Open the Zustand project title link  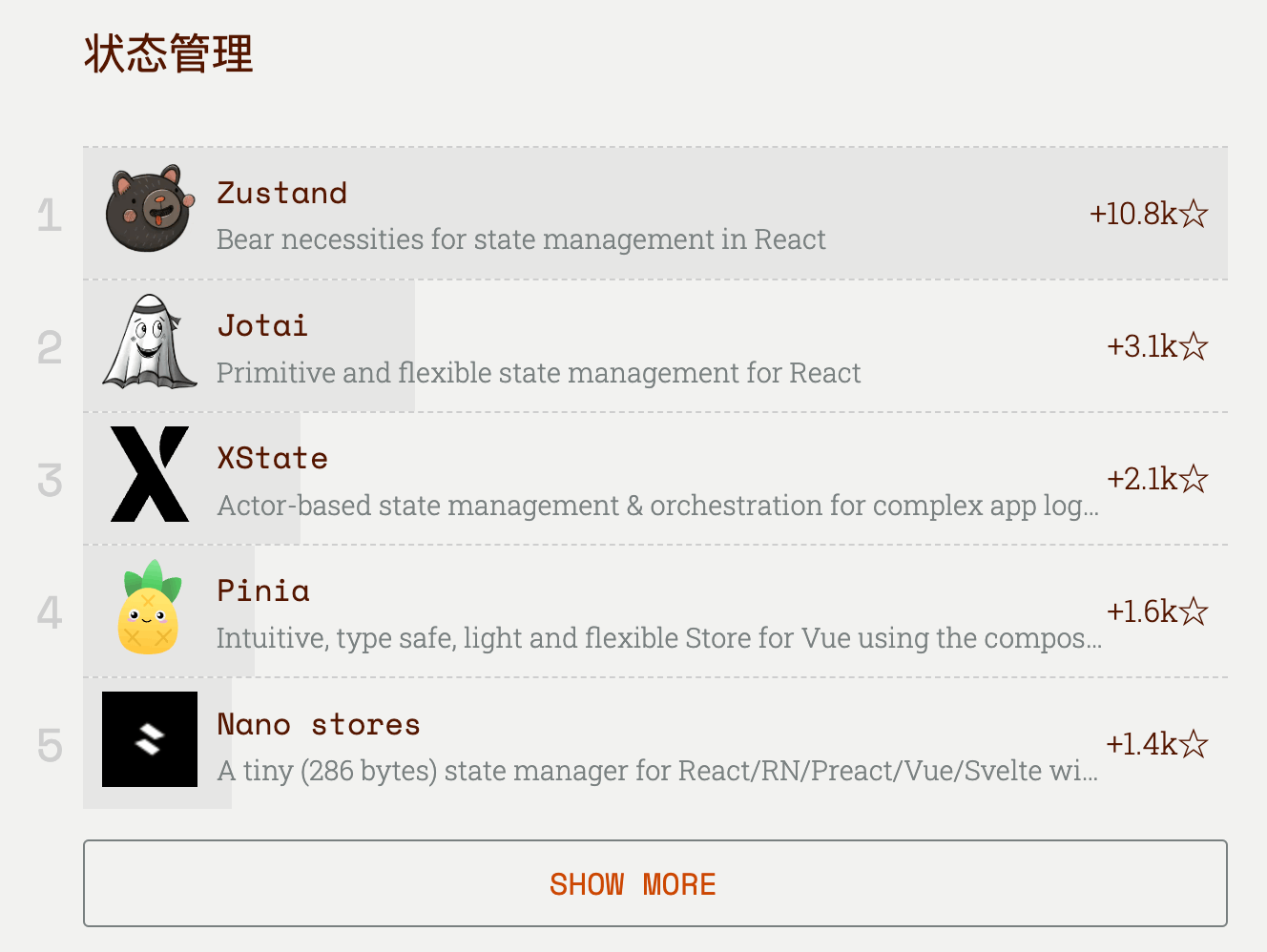tap(281, 193)
